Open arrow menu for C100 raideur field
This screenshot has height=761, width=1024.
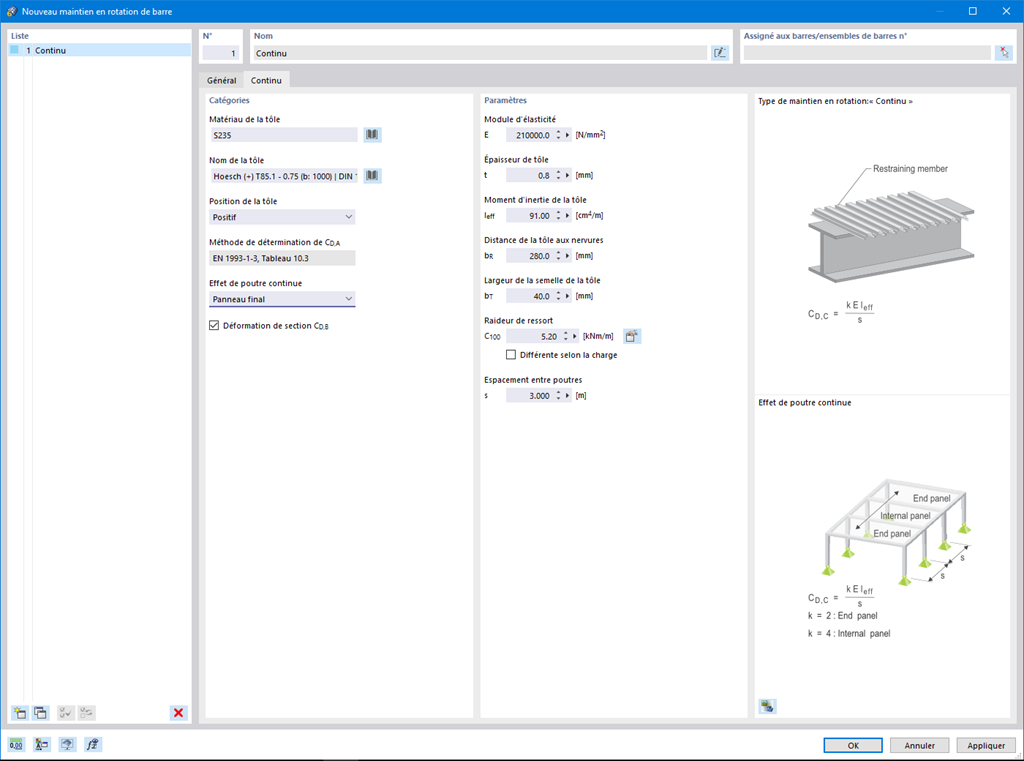click(575, 336)
